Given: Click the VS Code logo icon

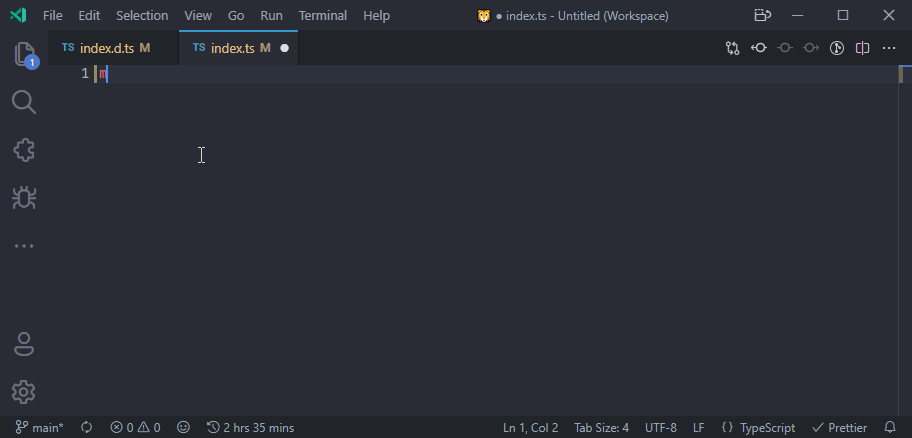Looking at the screenshot, I should (18, 16).
